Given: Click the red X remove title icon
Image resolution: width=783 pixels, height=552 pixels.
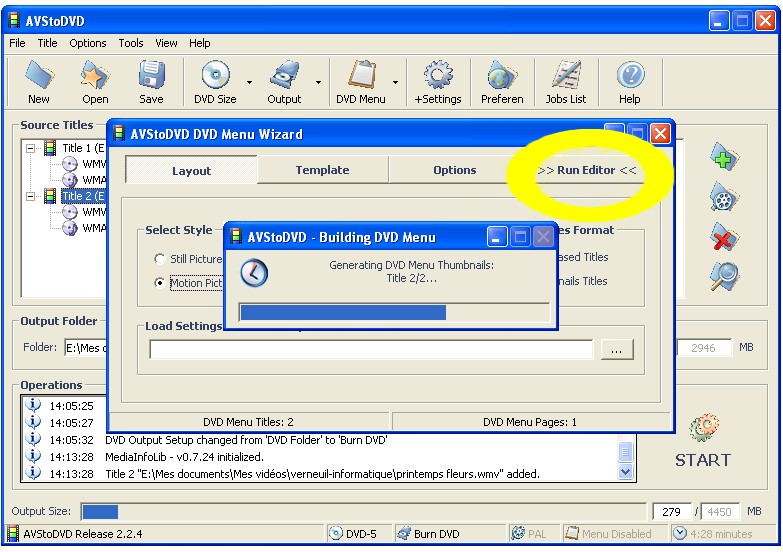Looking at the screenshot, I should 724,237.
